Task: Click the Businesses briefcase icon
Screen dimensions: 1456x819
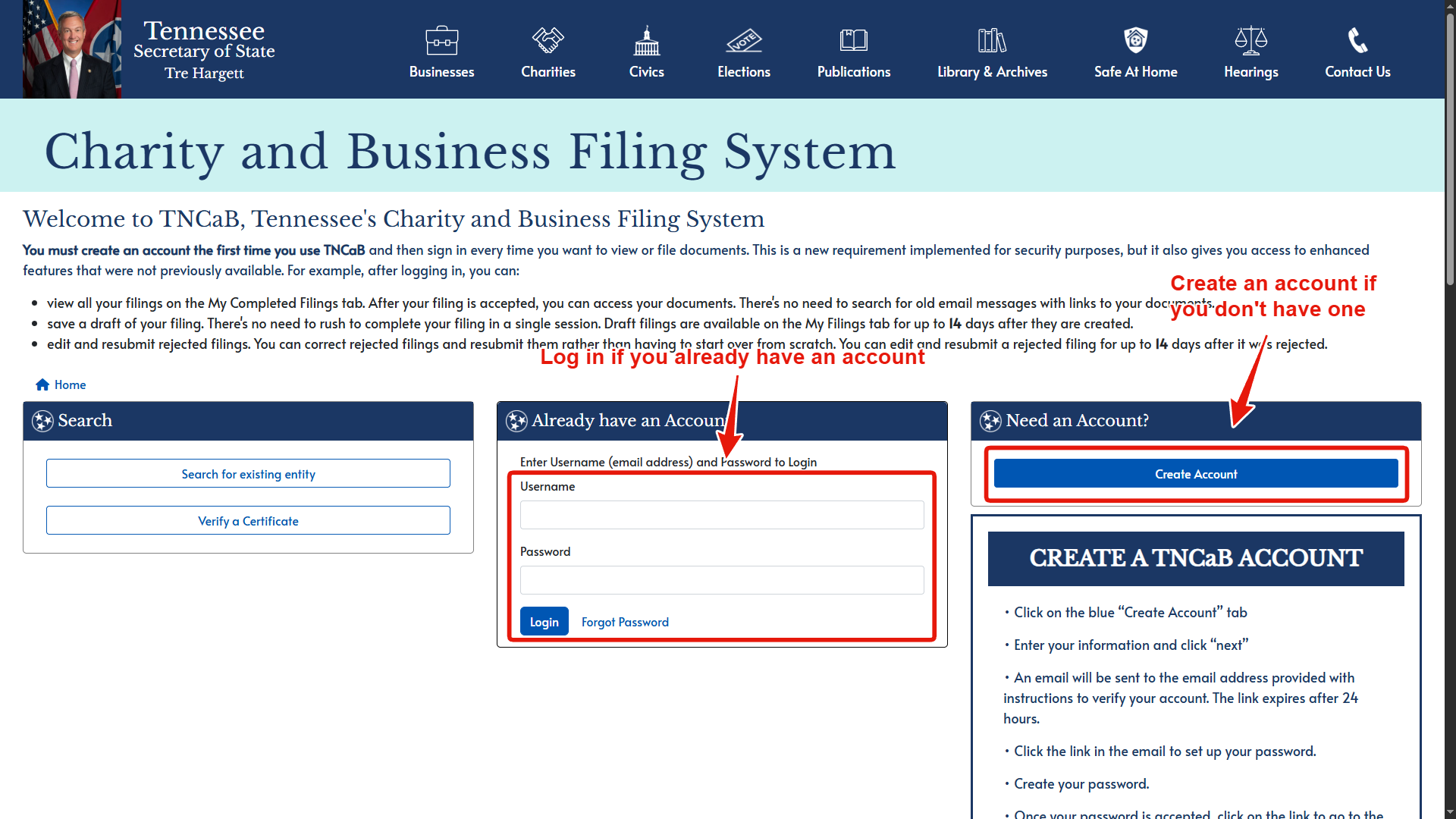Action: [x=441, y=40]
